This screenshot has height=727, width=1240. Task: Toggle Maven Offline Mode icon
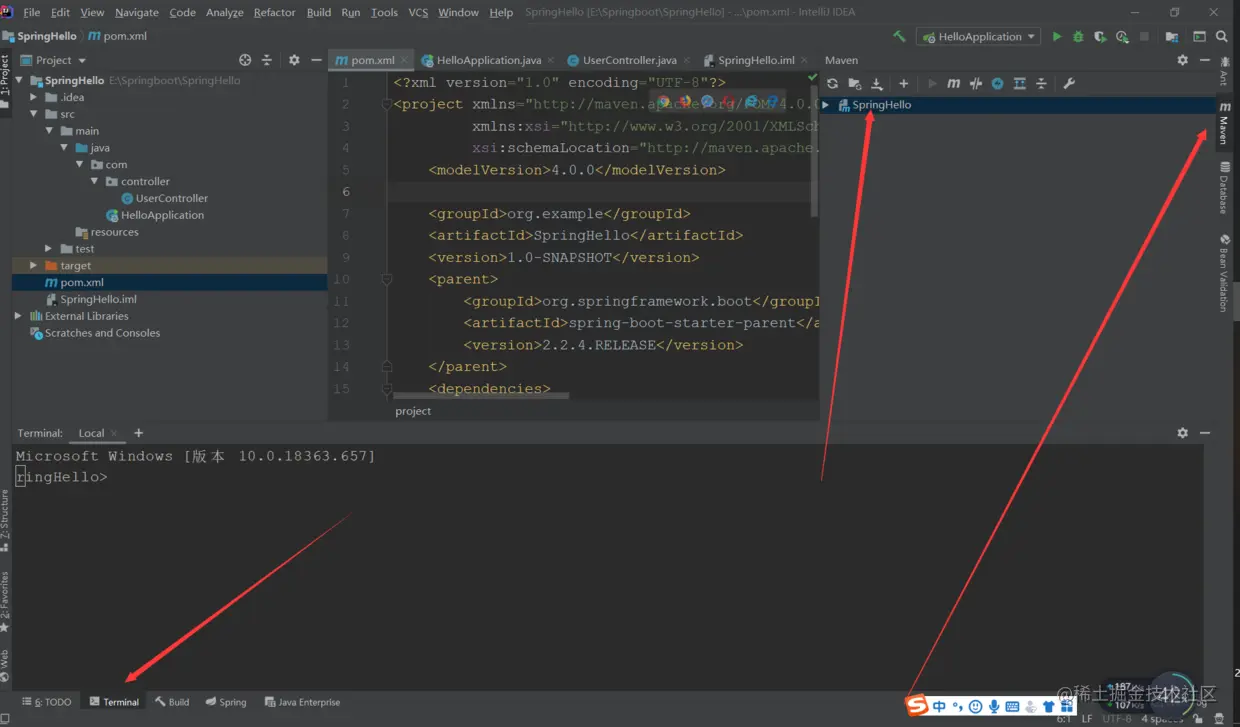pos(976,84)
